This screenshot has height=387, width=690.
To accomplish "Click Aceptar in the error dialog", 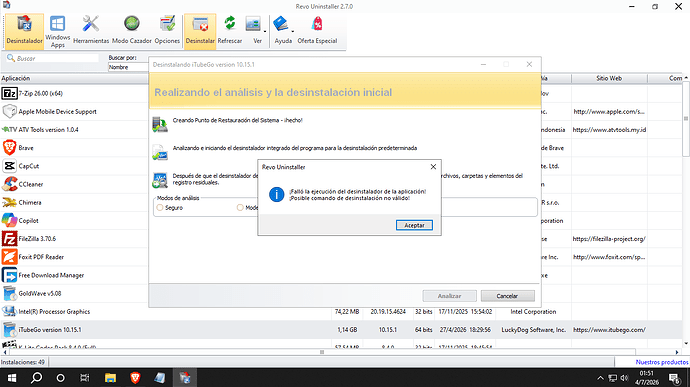I will pos(414,225).
